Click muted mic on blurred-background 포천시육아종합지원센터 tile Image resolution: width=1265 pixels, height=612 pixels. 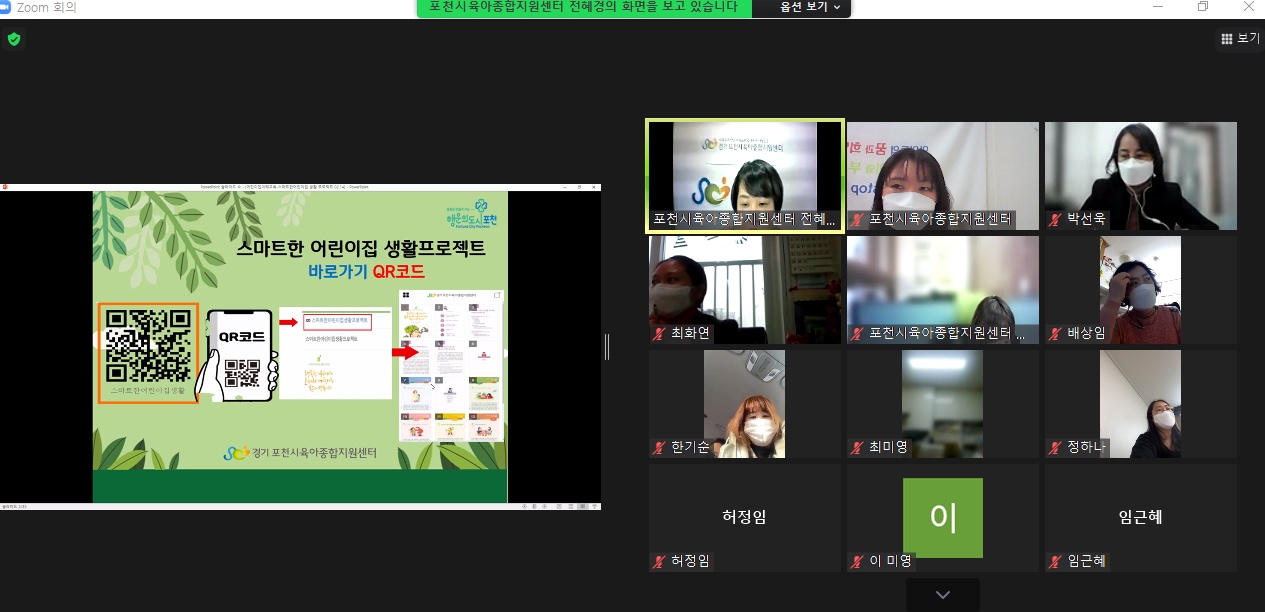coord(857,333)
